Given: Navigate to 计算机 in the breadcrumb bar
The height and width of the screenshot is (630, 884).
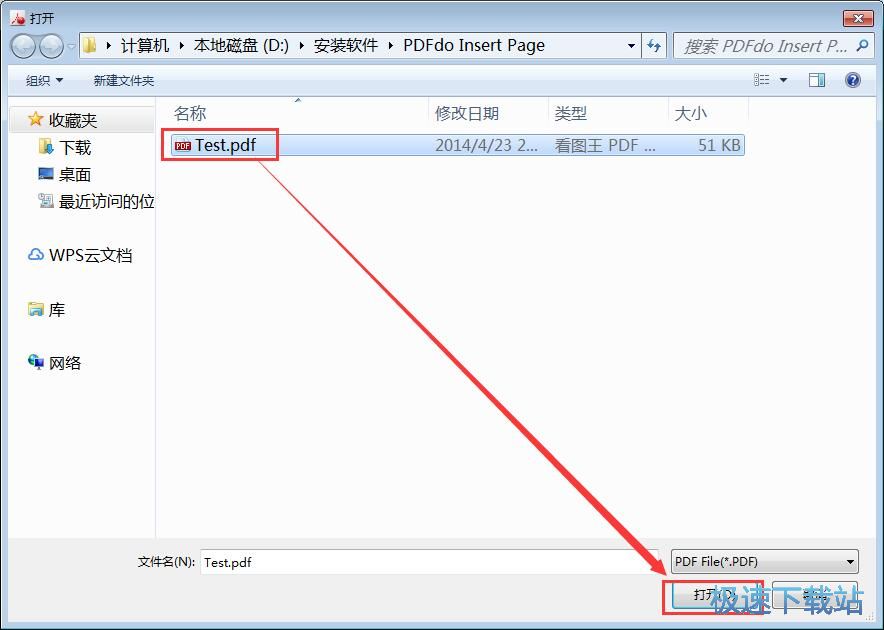Looking at the screenshot, I should [144, 45].
